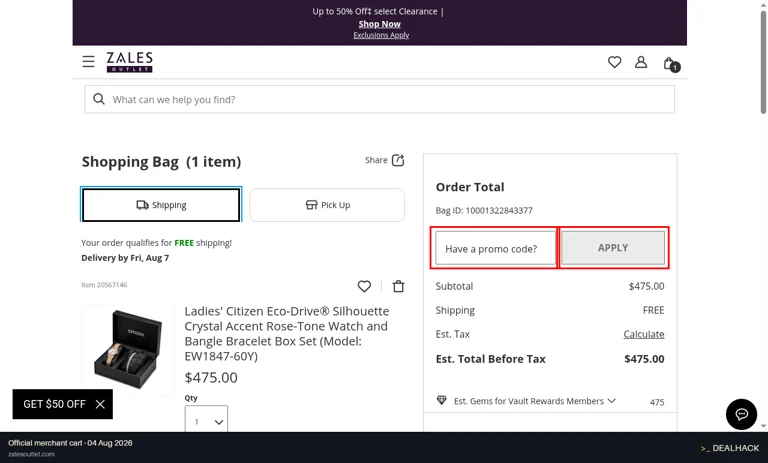Click the Share text label
Image resolution: width=768 pixels, height=463 pixels.
(x=376, y=160)
